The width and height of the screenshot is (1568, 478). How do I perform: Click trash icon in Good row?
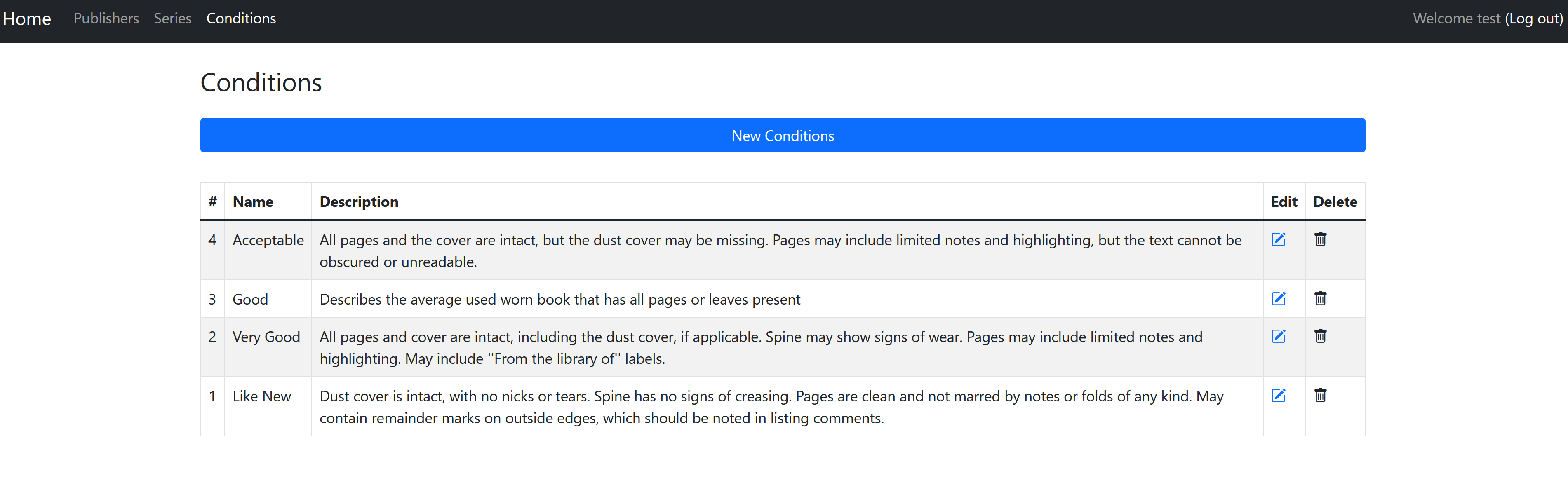1320,299
